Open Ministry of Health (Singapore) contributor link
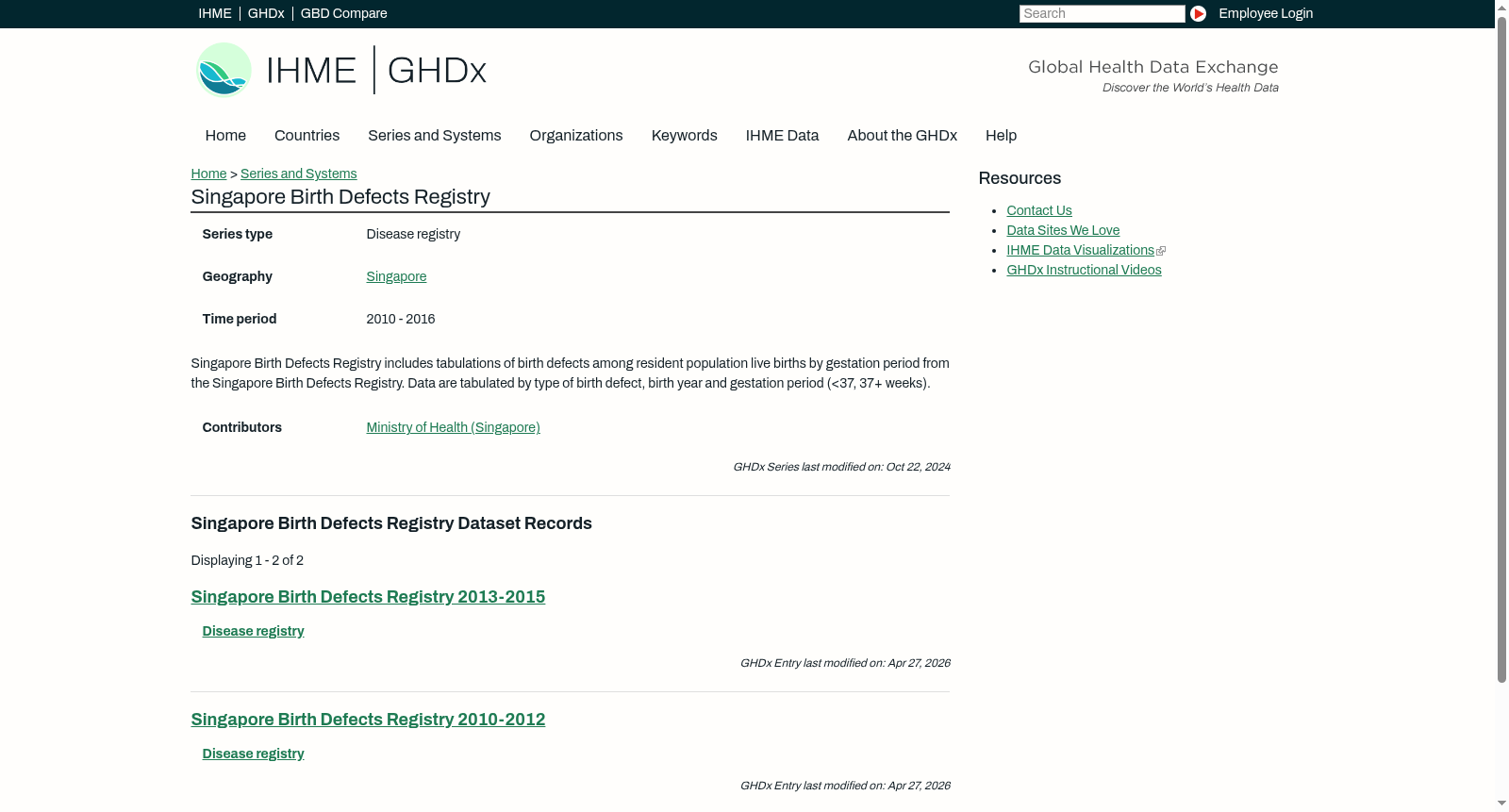The height and width of the screenshot is (812, 1509). tap(453, 428)
